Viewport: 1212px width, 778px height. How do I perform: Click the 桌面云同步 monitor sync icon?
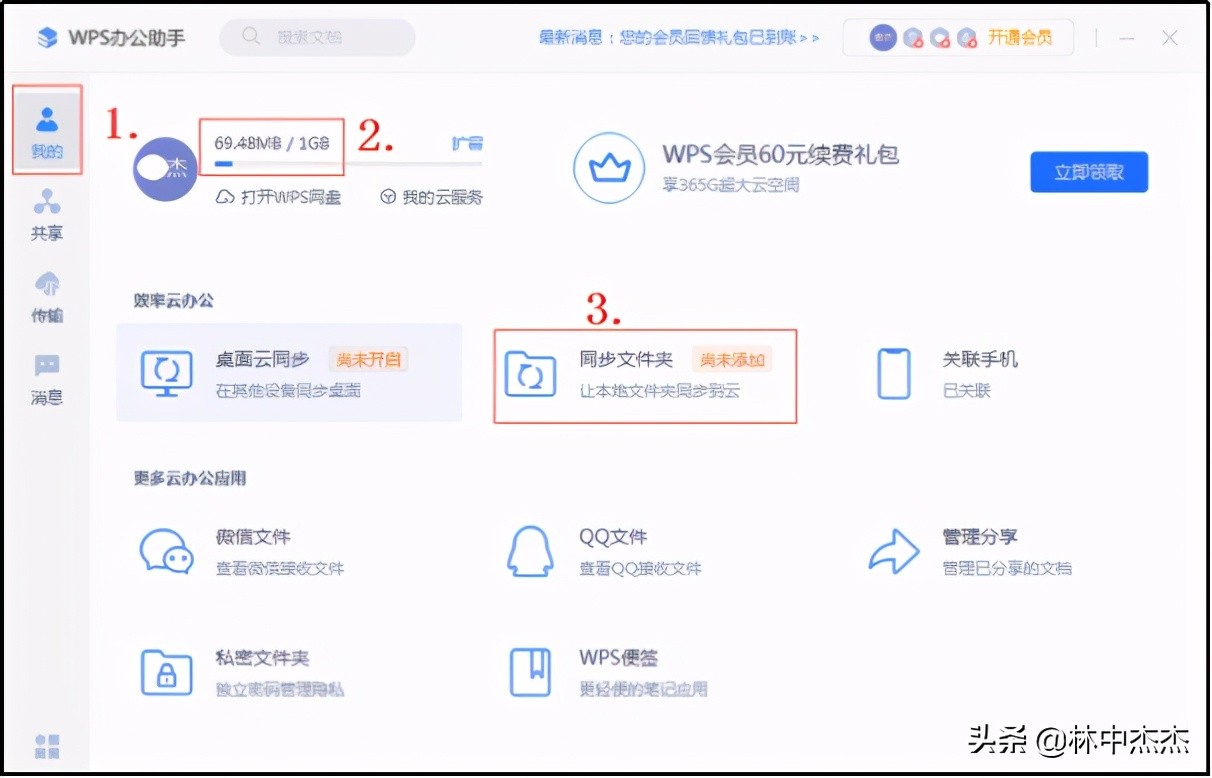click(166, 374)
